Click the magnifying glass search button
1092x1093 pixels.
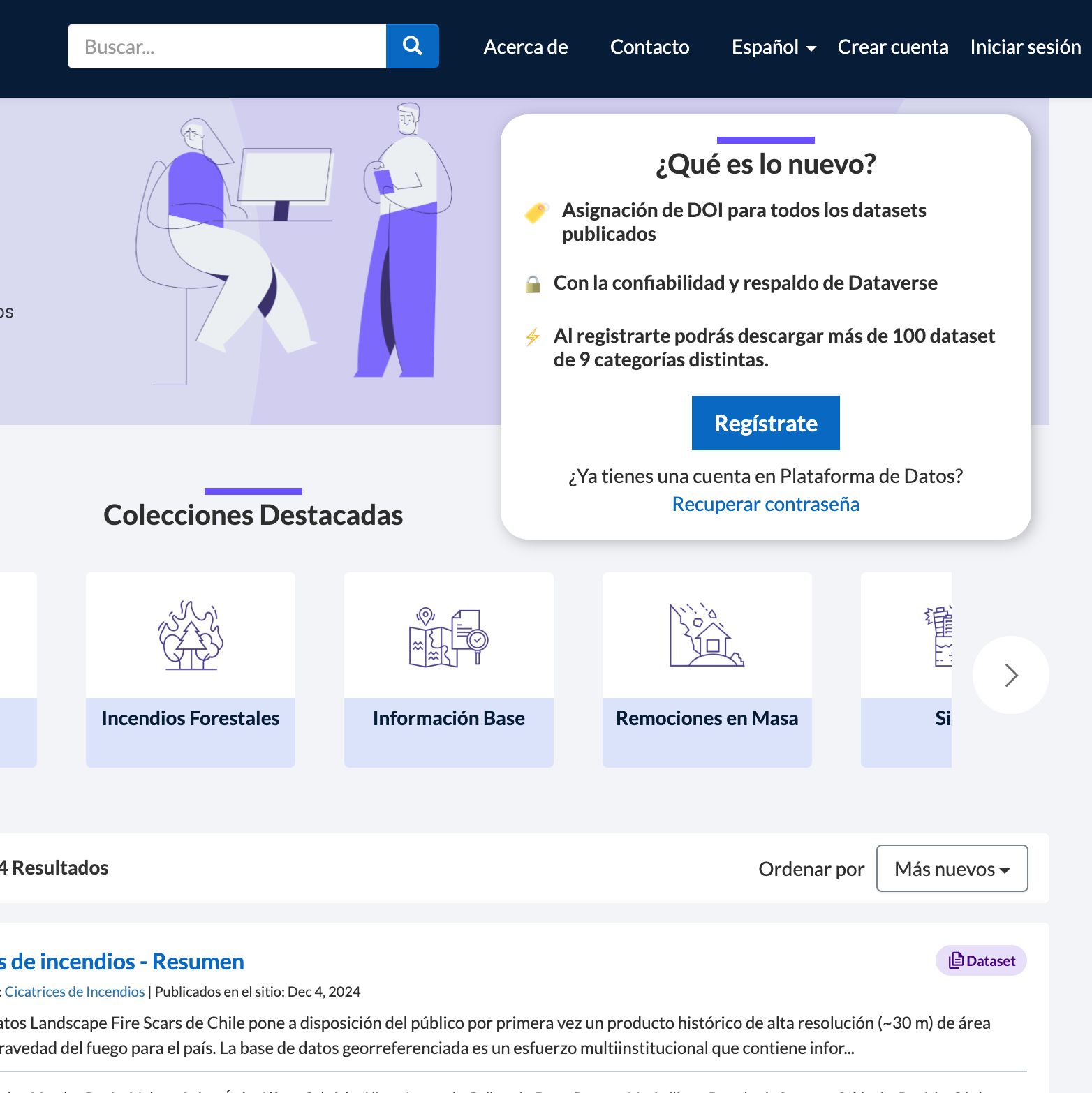(413, 46)
